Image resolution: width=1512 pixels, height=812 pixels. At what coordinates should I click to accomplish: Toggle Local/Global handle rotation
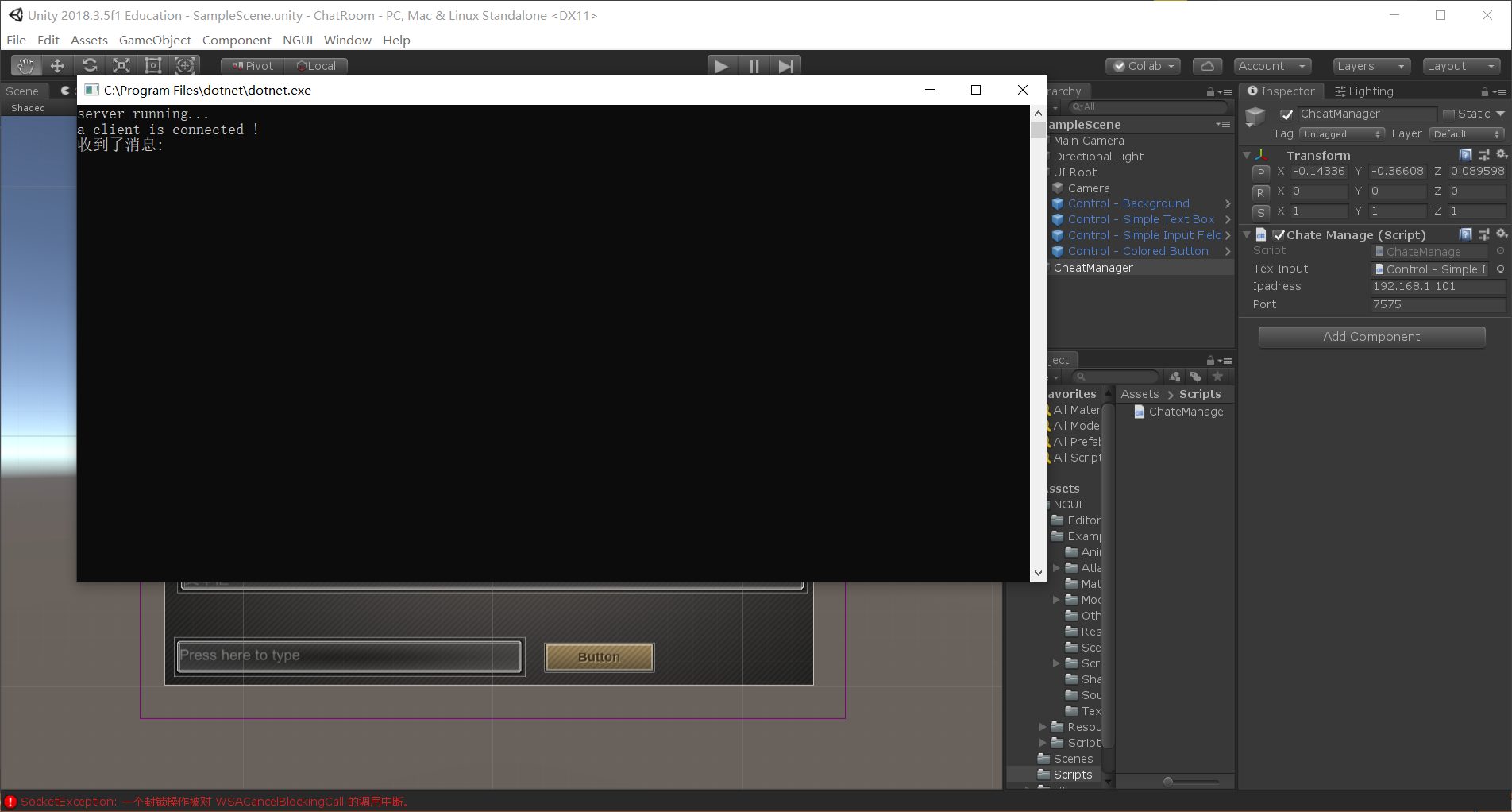pos(316,66)
